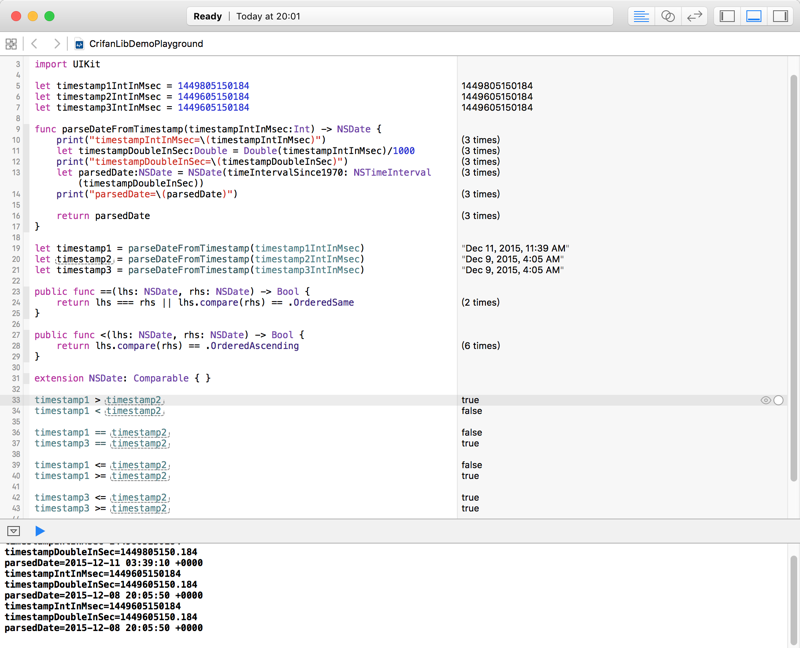Screen dimensions: 800x648
Task: Click the playground file icon in jump bar
Action: (79, 44)
